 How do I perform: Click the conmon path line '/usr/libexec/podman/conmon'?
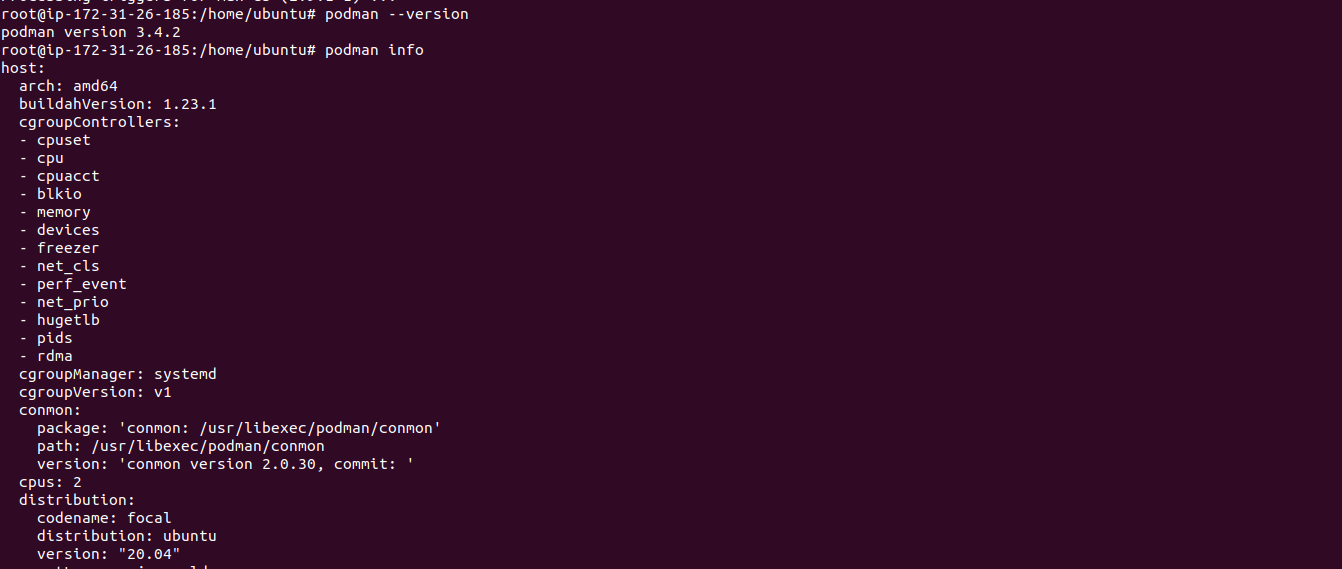click(x=181, y=446)
